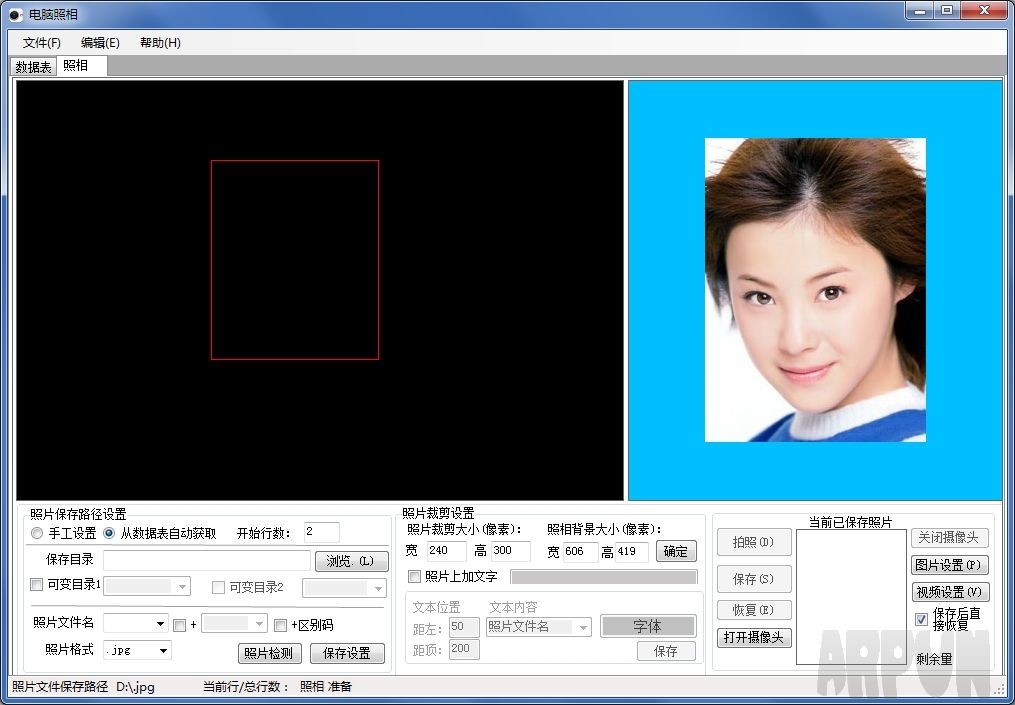Confirm sizes with the 确定 button
The width and height of the screenshot is (1015, 705).
(x=676, y=552)
